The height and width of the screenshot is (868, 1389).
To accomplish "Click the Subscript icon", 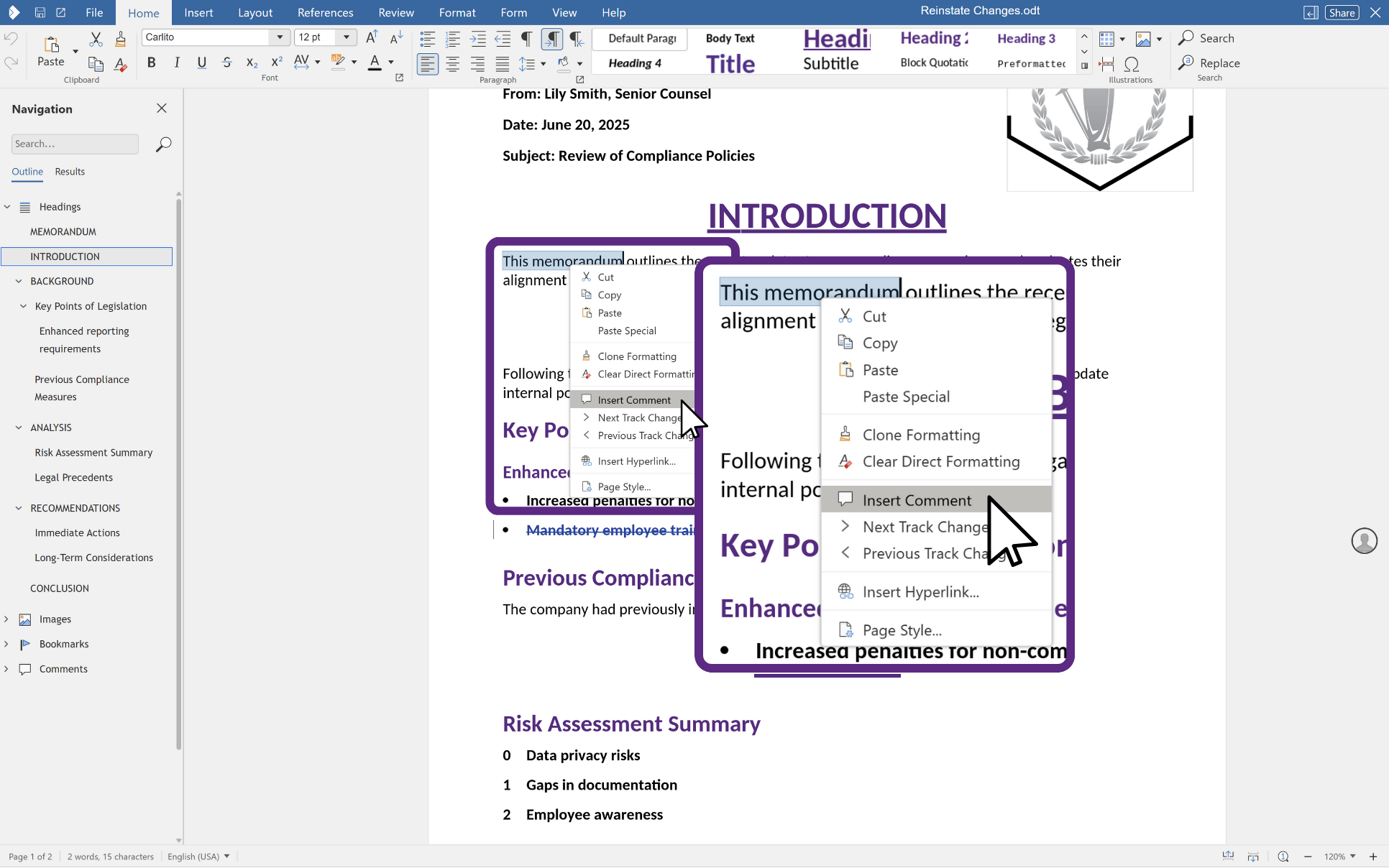I will pyautogui.click(x=252, y=63).
